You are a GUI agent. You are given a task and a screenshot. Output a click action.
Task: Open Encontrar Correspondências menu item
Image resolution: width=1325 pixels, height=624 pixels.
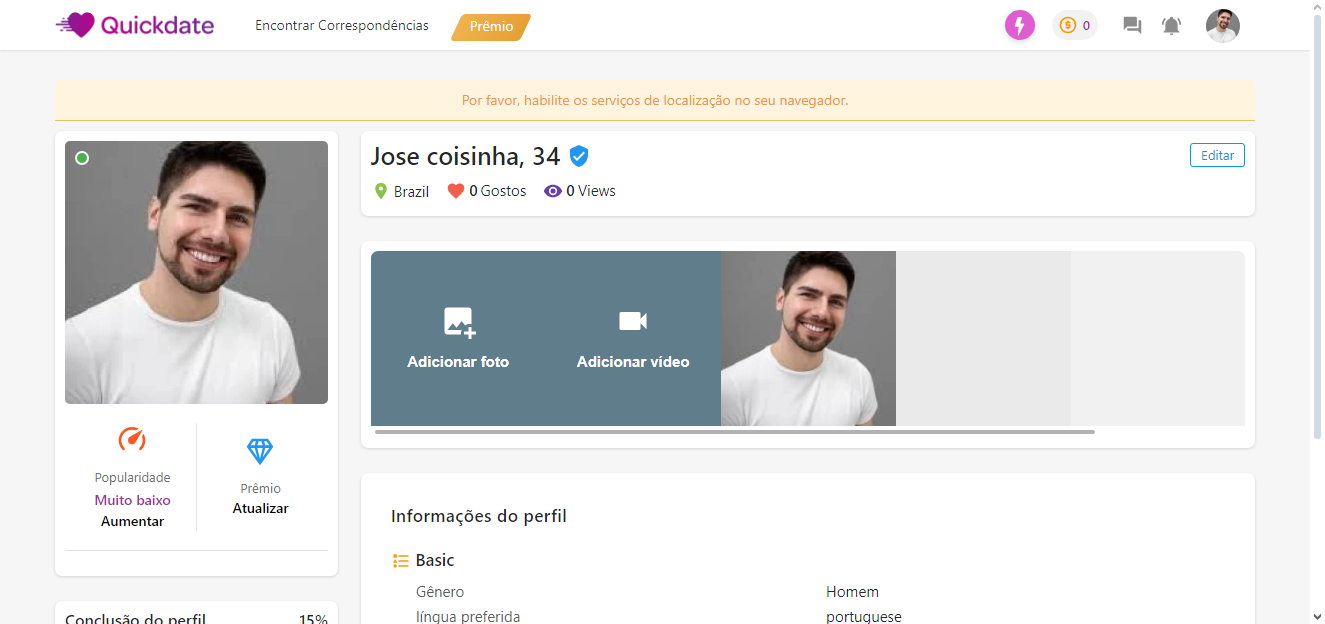pyautogui.click(x=342, y=26)
